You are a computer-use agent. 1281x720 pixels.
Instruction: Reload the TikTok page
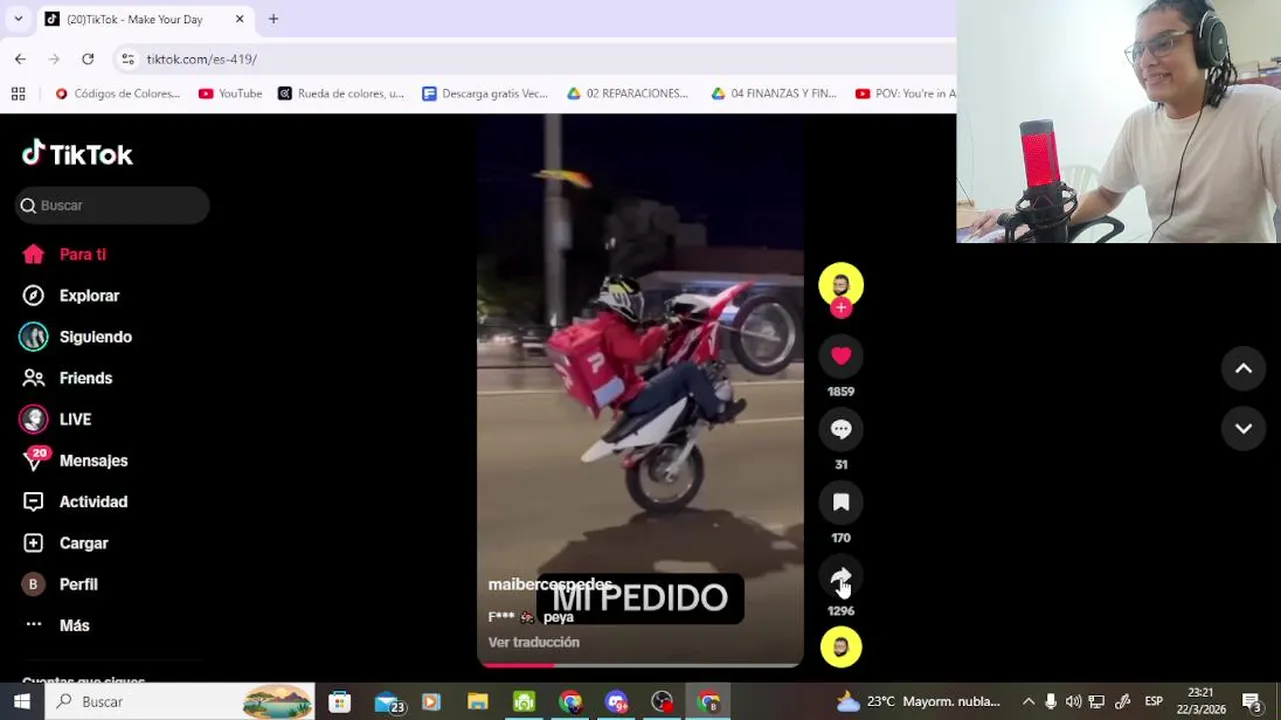click(88, 59)
